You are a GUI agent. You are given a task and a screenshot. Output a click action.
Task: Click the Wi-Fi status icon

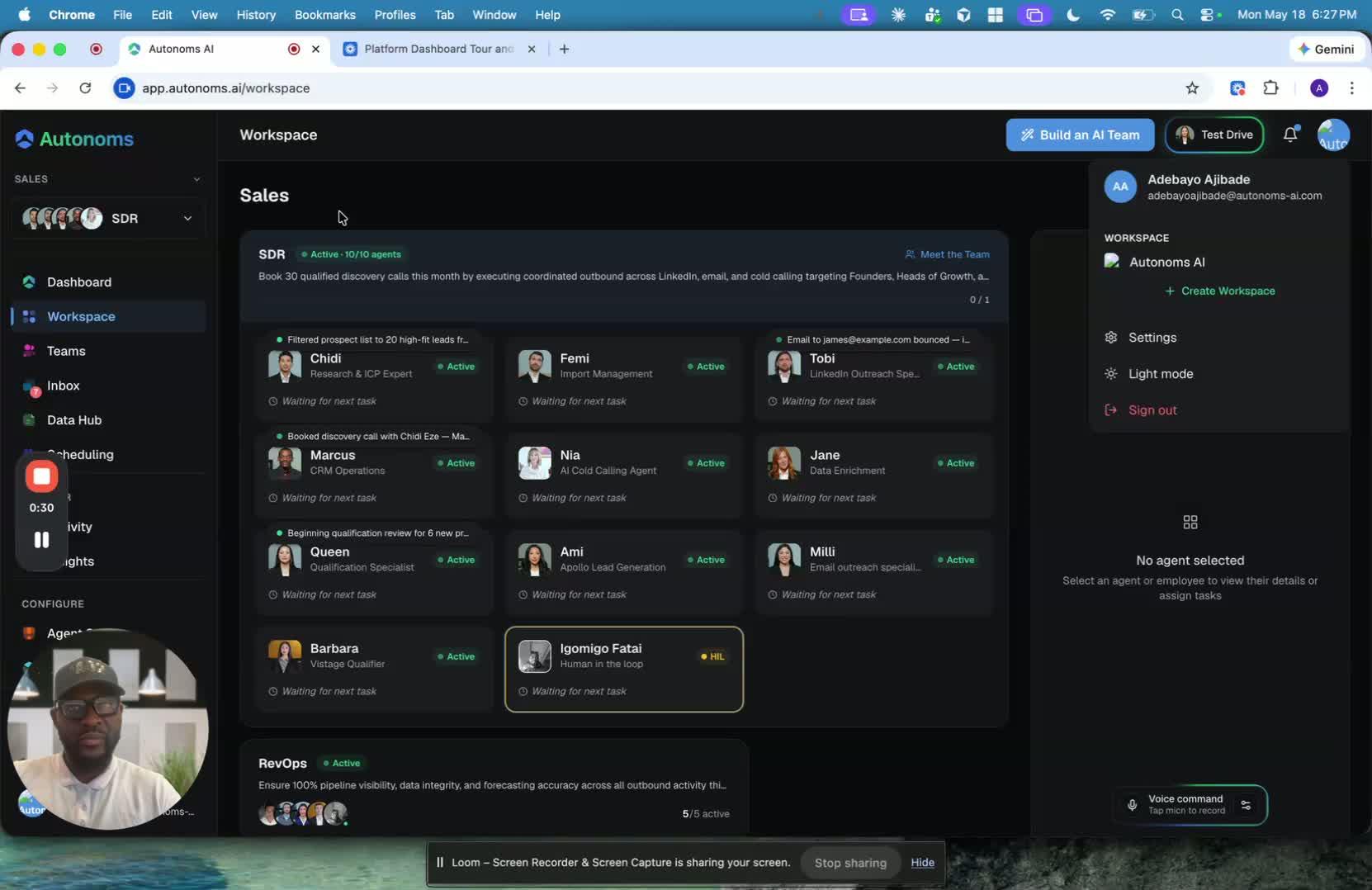1108,15
